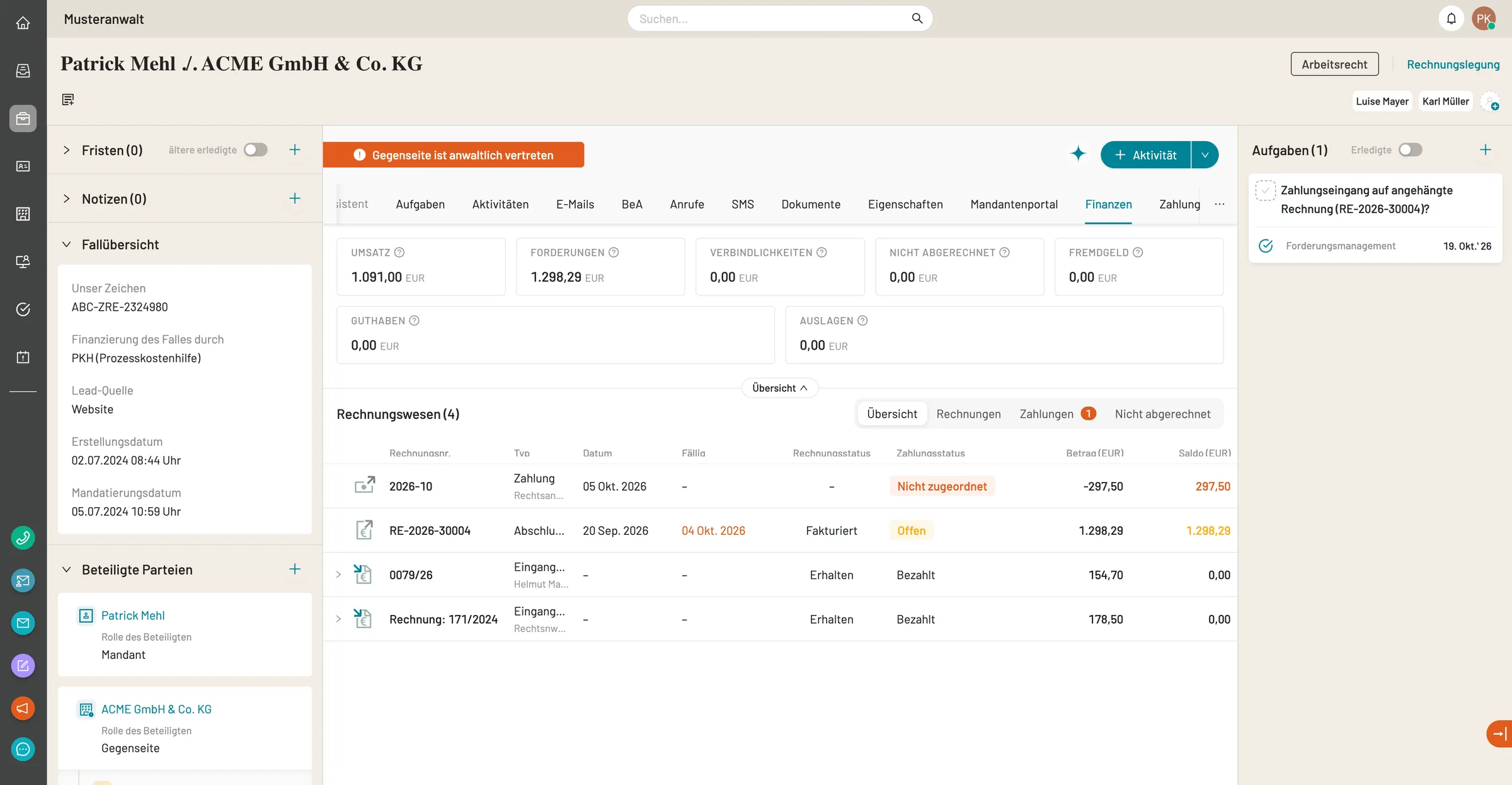Click the invoice icon for RE-2026-30004
Screen dimensions: 1512x785
pyautogui.click(x=364, y=530)
